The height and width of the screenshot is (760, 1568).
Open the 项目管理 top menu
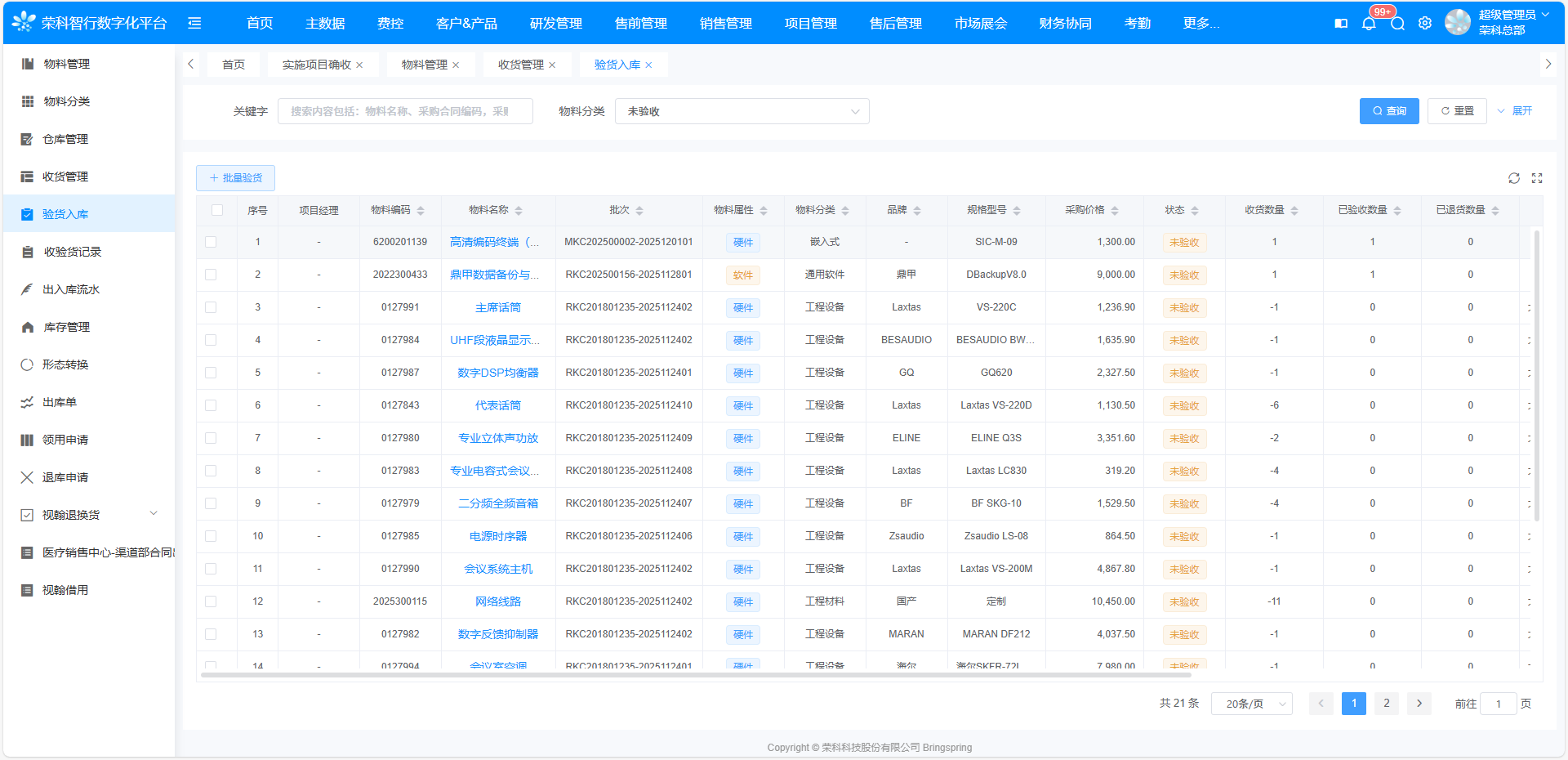810,24
